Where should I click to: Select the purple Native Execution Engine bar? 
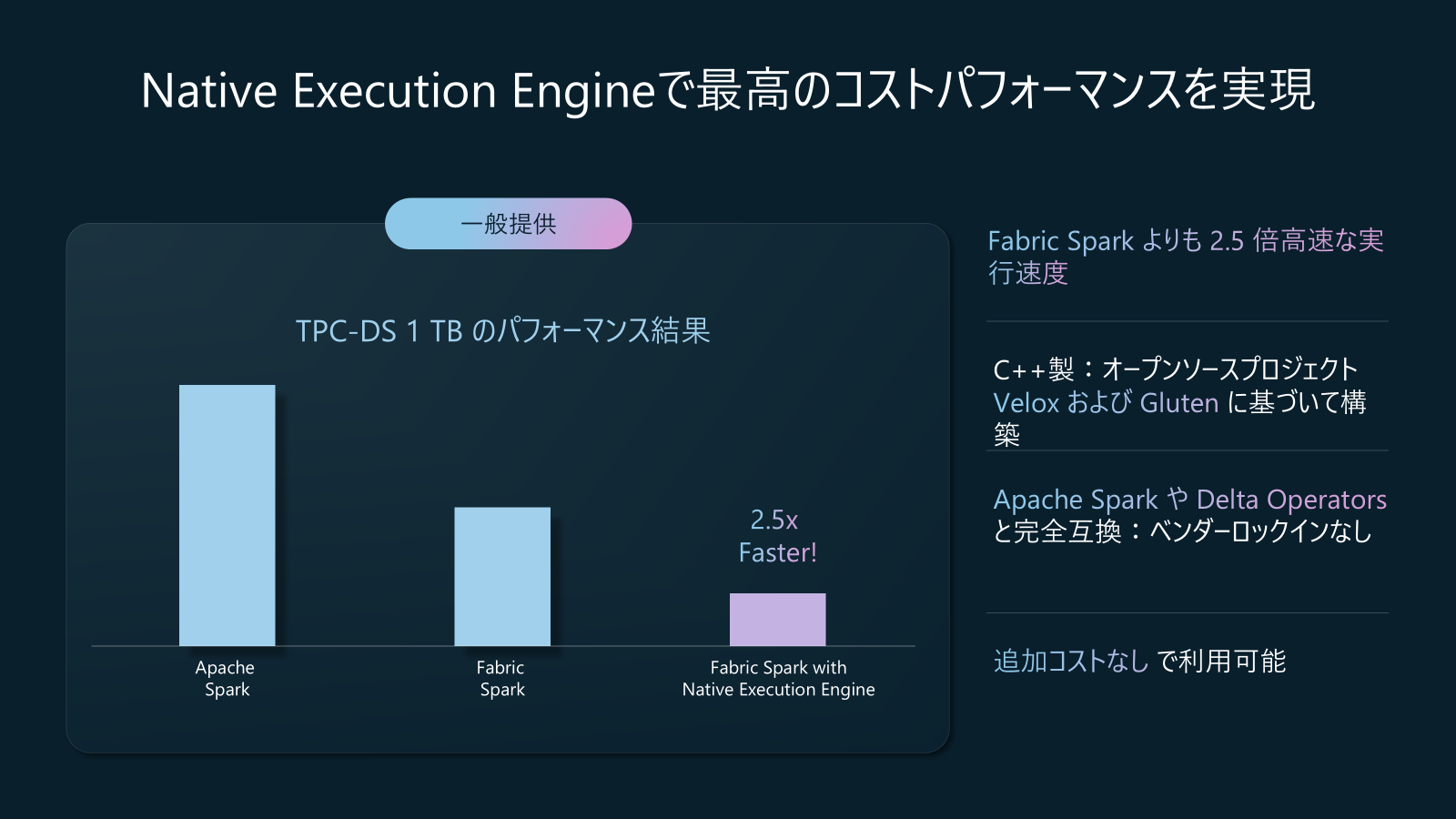(778, 620)
